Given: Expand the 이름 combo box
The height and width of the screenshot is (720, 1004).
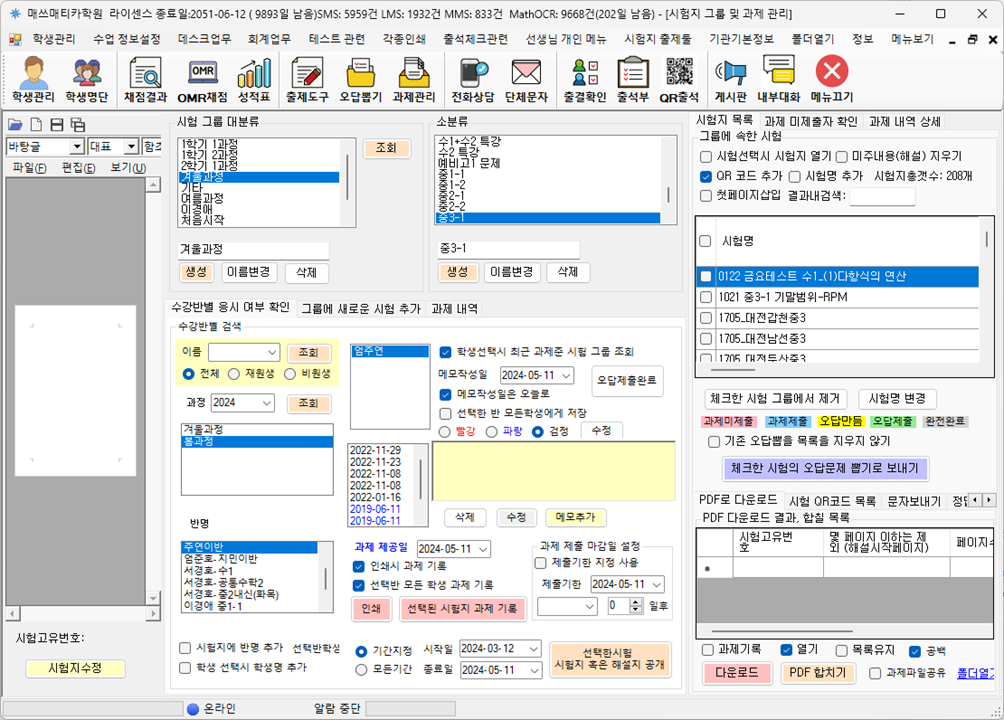Looking at the screenshot, I should [272, 352].
